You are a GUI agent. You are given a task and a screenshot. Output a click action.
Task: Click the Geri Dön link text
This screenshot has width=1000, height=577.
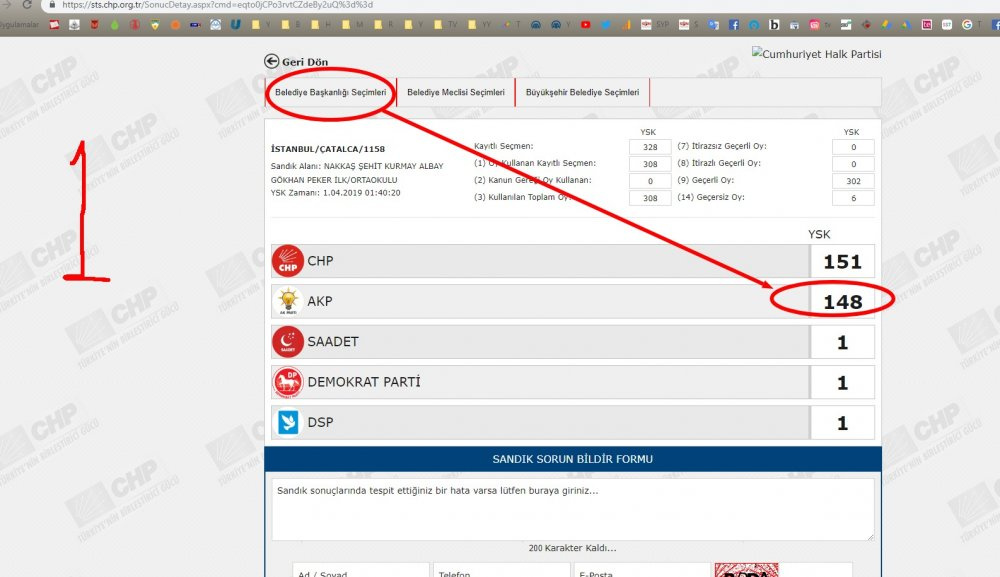click(305, 62)
